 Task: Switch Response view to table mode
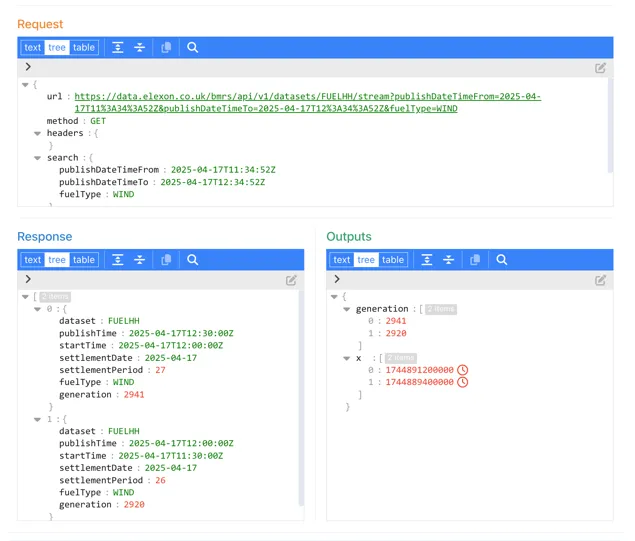(x=84, y=260)
